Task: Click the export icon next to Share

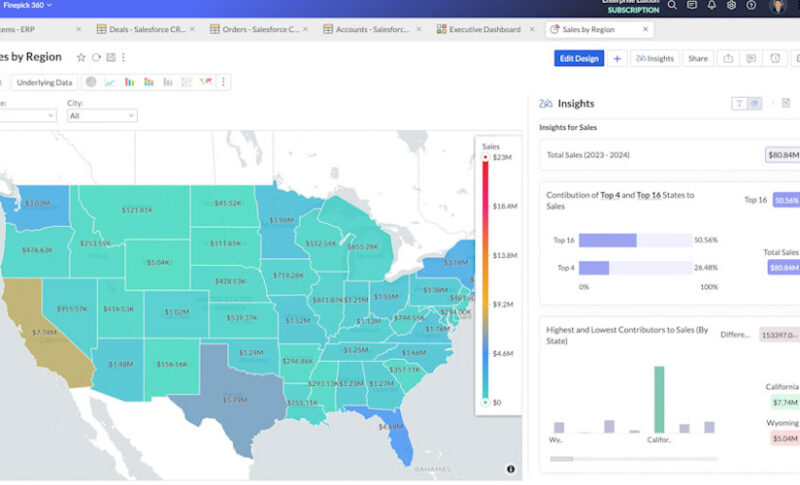Action: pos(728,58)
